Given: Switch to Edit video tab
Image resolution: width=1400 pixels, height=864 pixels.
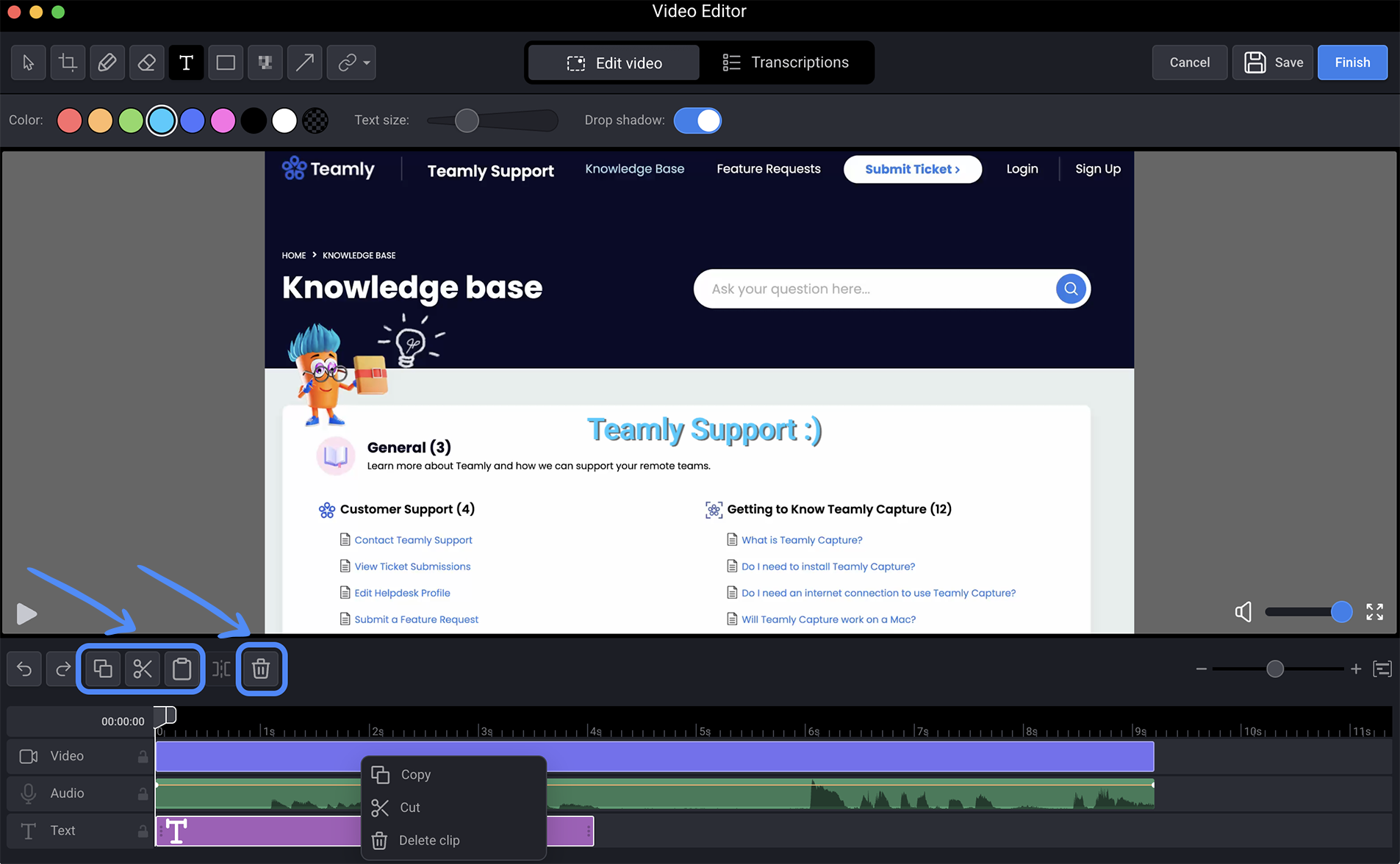Looking at the screenshot, I should tap(614, 63).
